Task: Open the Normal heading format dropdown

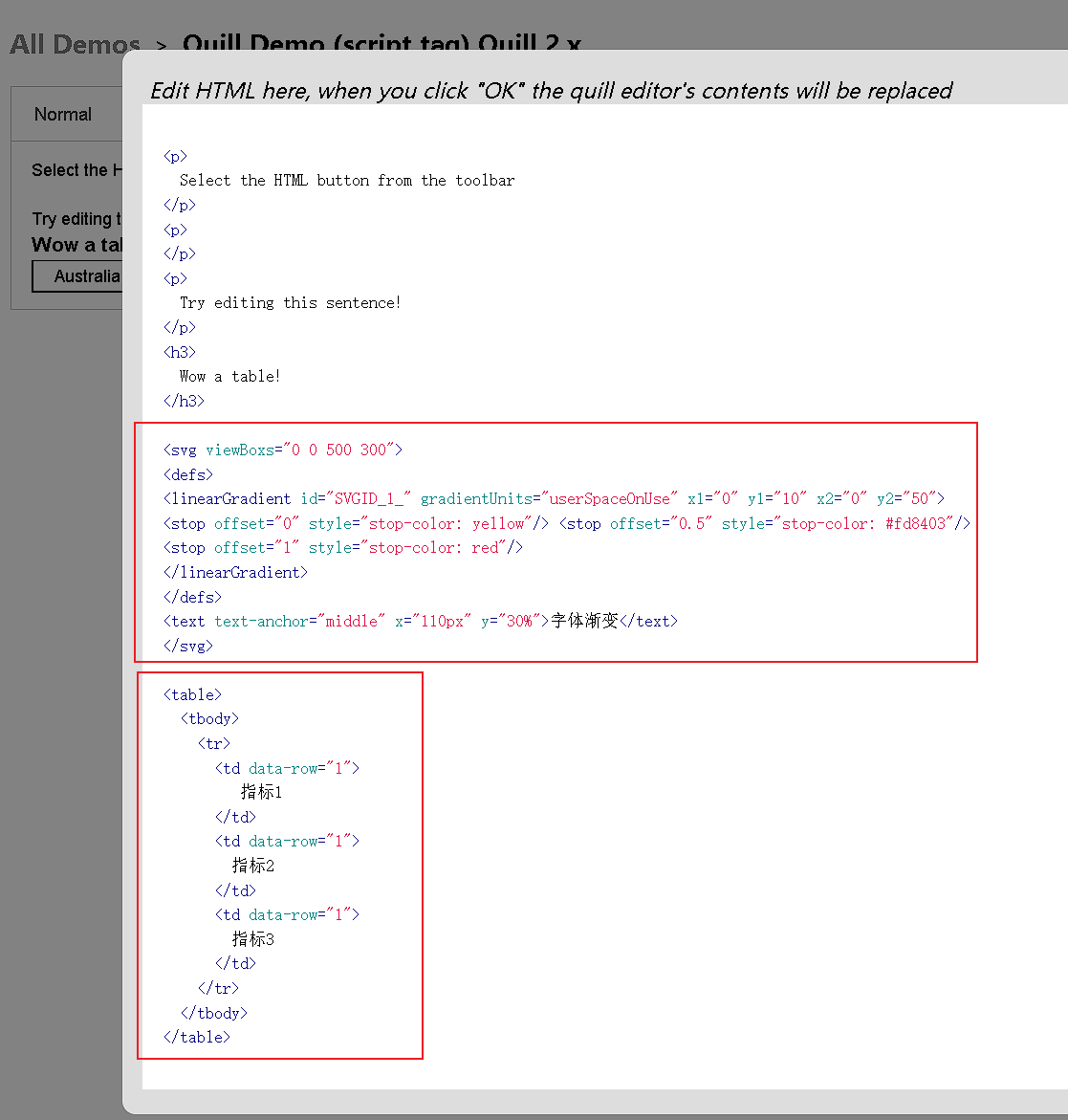Action: [x=63, y=114]
